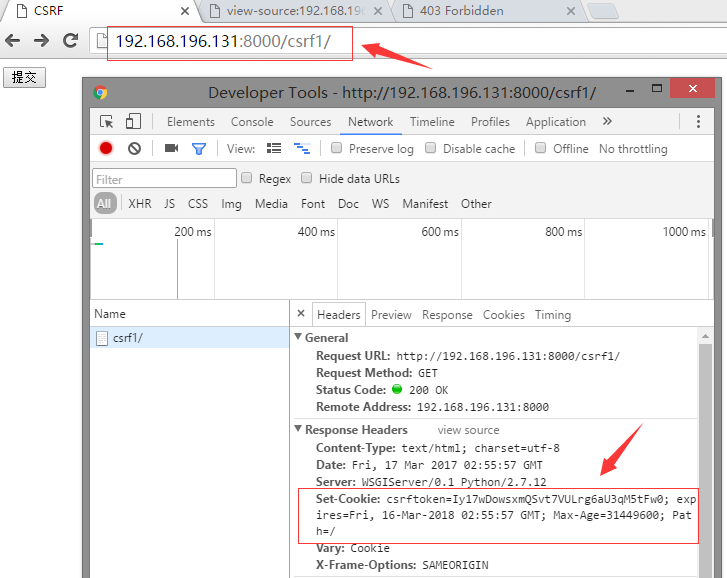Clear the network log
This screenshot has height=578, width=727.
[134, 148]
